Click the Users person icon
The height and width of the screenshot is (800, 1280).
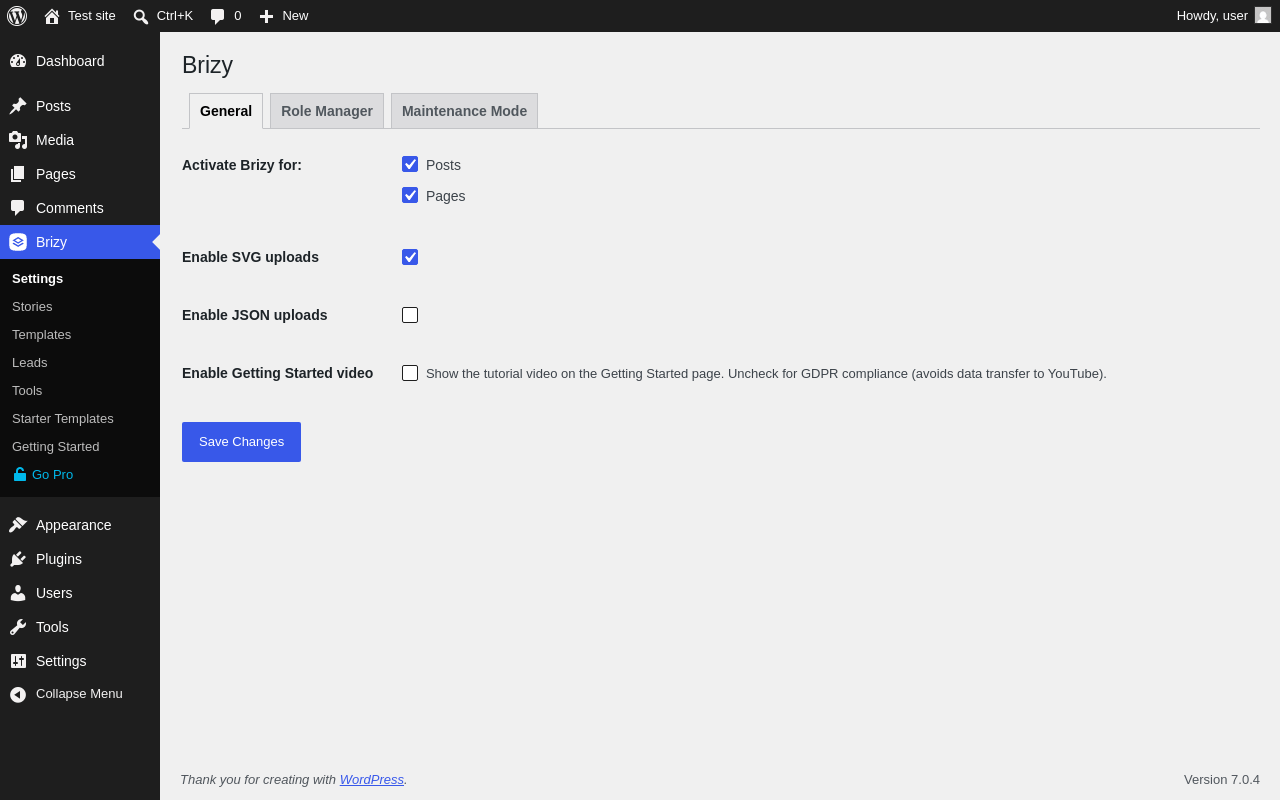coord(18,593)
